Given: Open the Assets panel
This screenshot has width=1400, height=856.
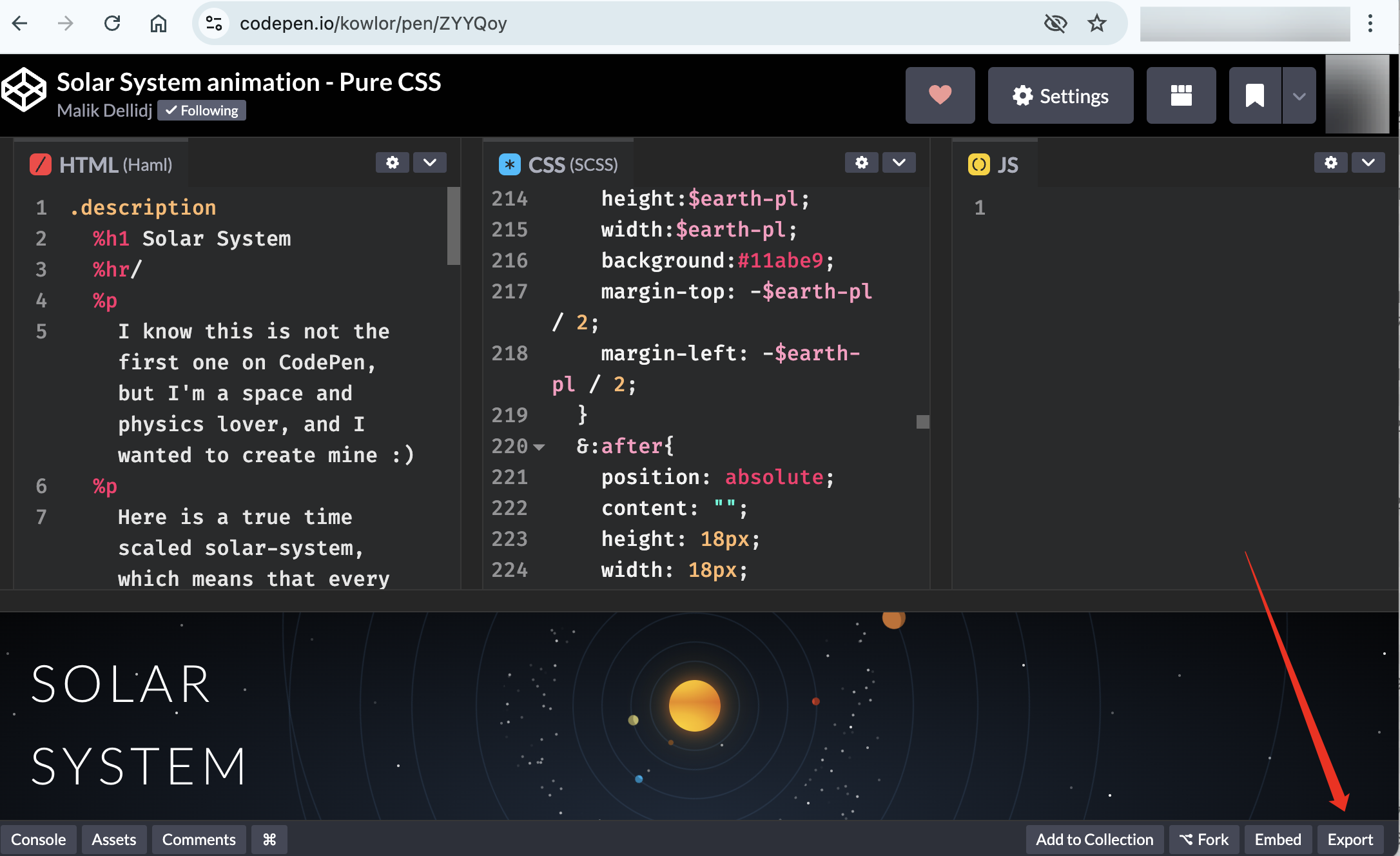Looking at the screenshot, I should [114, 839].
